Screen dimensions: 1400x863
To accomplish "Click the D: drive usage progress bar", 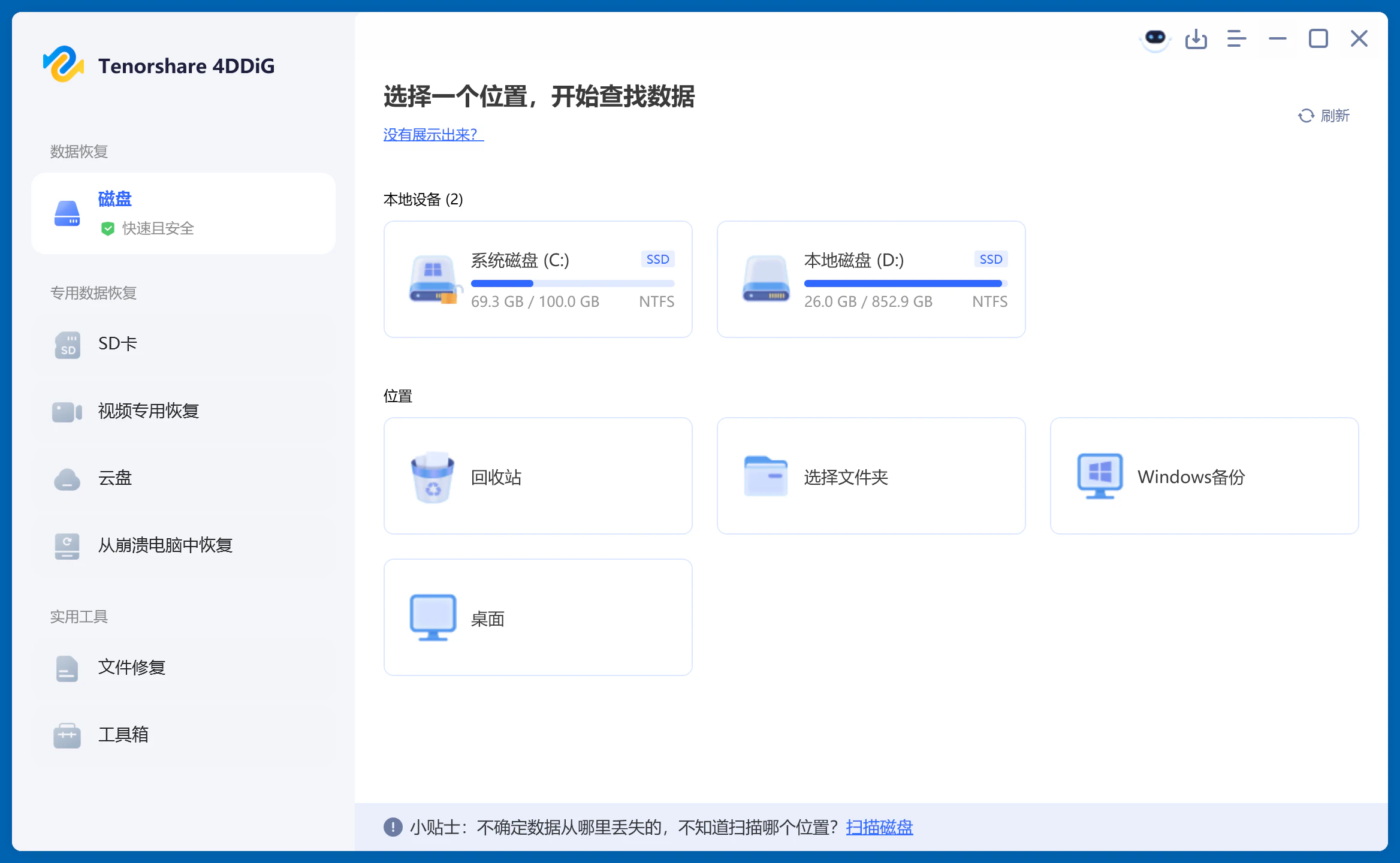I will tap(905, 283).
